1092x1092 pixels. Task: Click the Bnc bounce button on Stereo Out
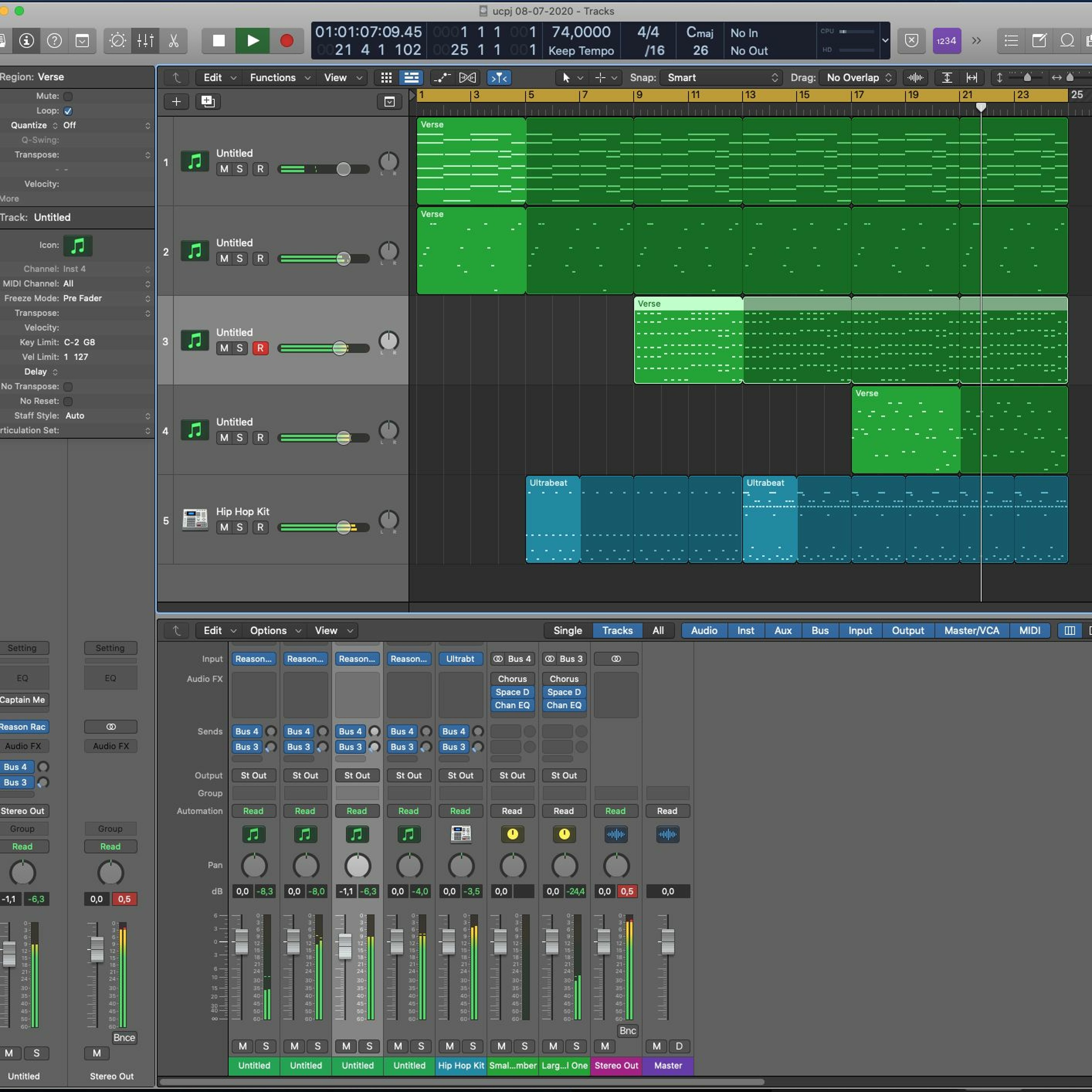click(628, 1030)
